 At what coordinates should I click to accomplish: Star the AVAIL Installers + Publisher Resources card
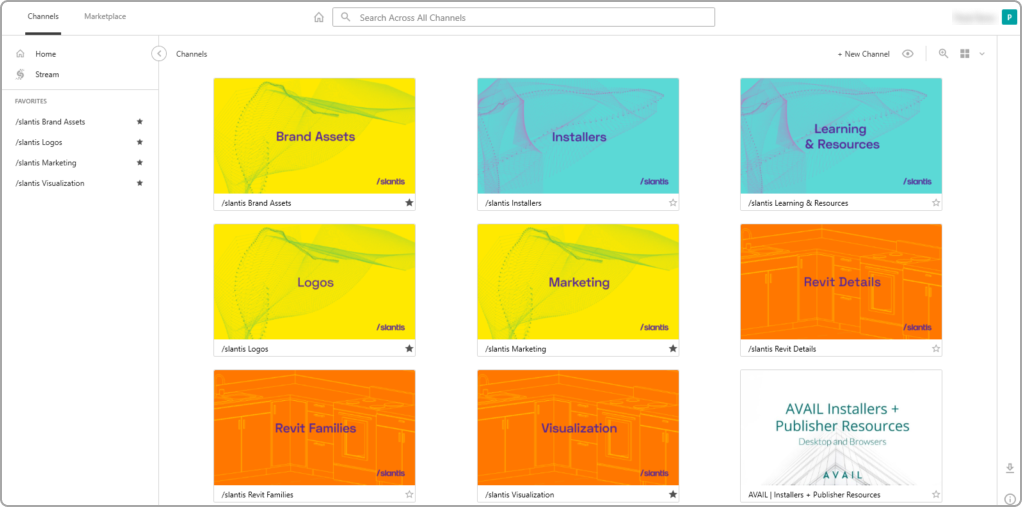pos(936,495)
